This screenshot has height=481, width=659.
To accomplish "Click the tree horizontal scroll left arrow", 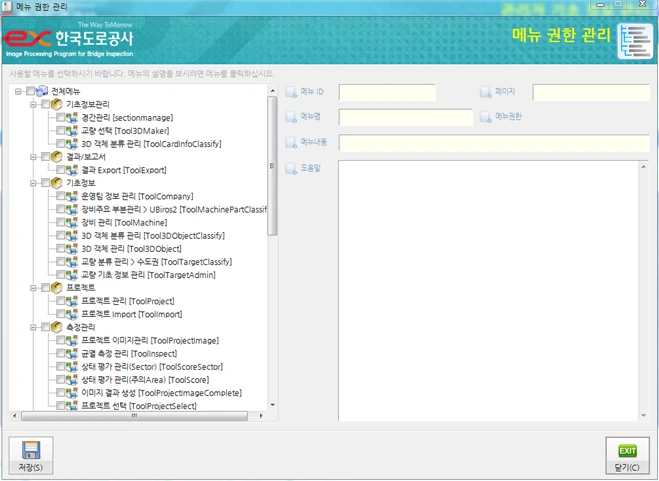I will click(15, 415).
